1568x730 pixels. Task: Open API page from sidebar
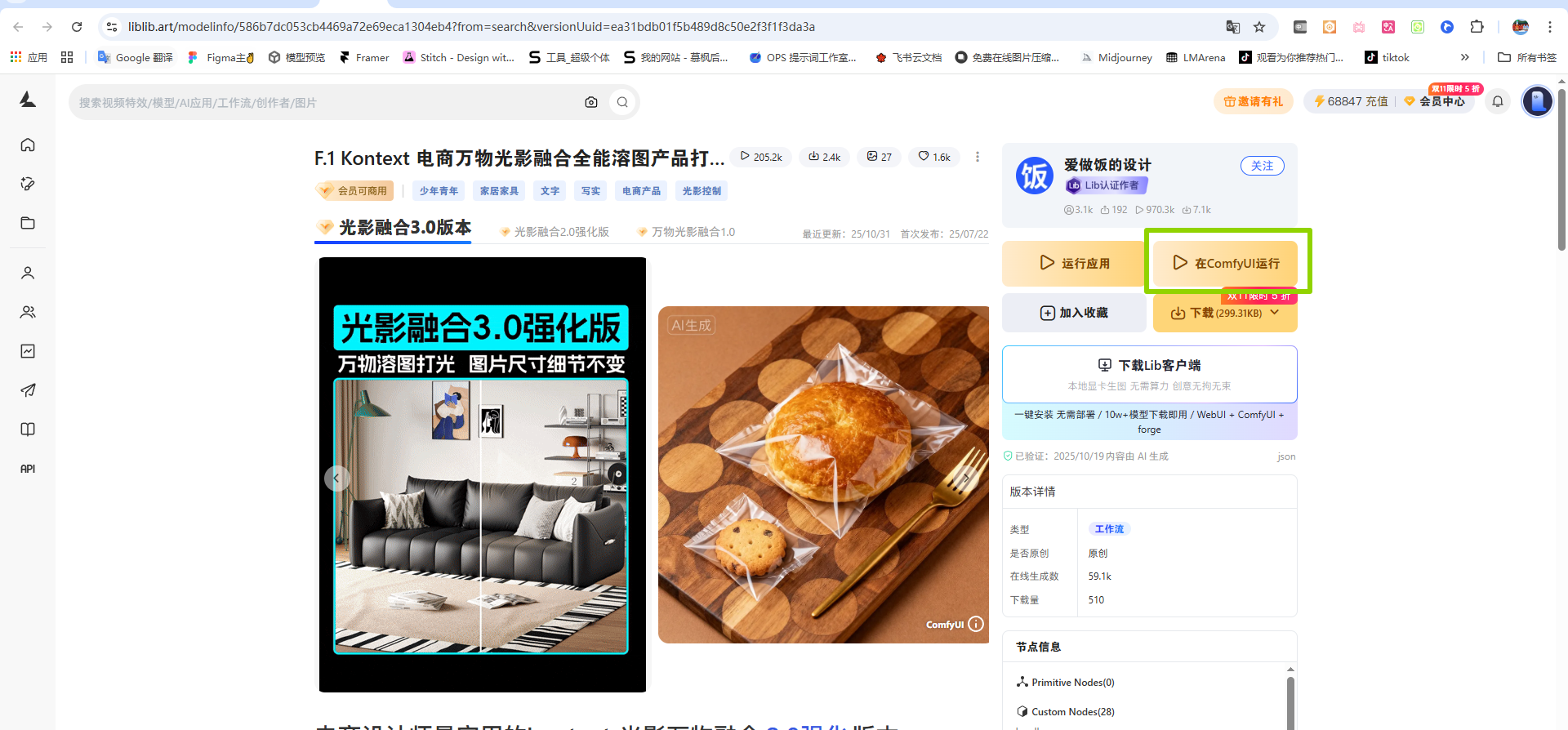[28, 469]
